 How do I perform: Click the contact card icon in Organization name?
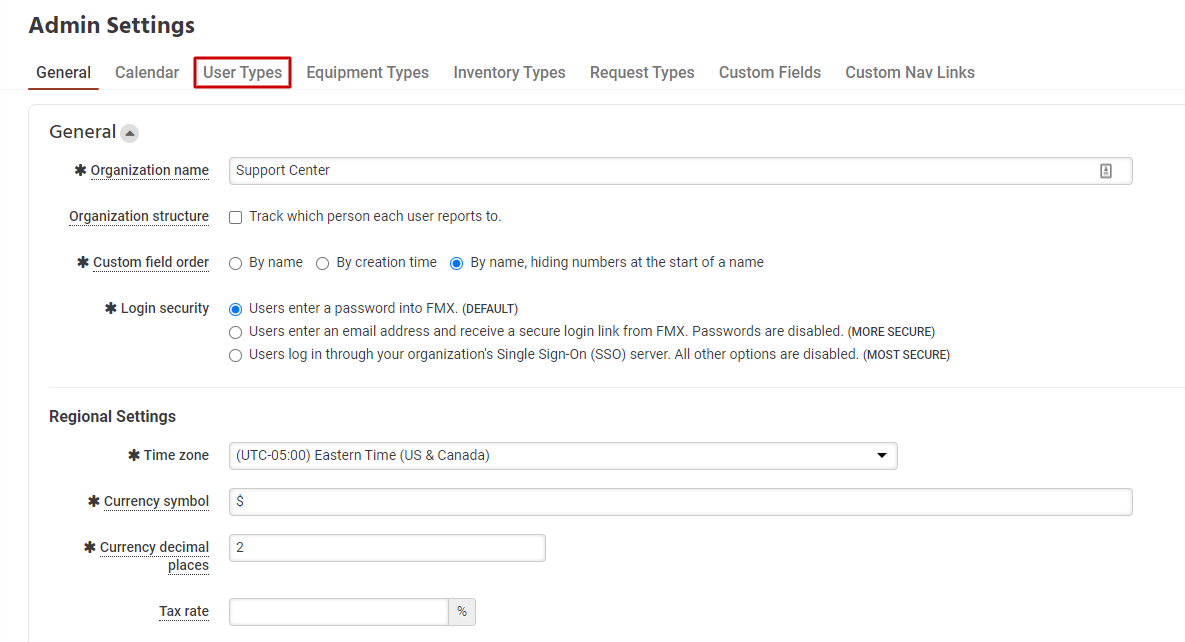point(1106,171)
